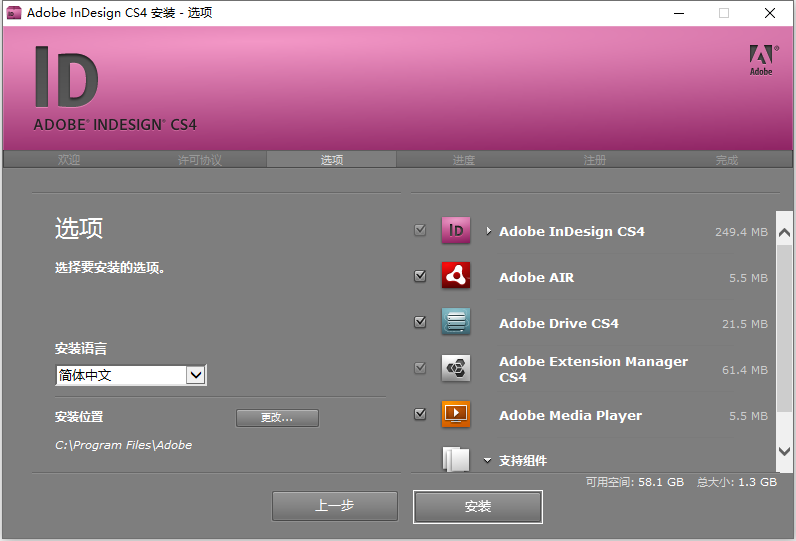Click the 249.4 MB size value
The image size is (796, 541).
(x=741, y=232)
